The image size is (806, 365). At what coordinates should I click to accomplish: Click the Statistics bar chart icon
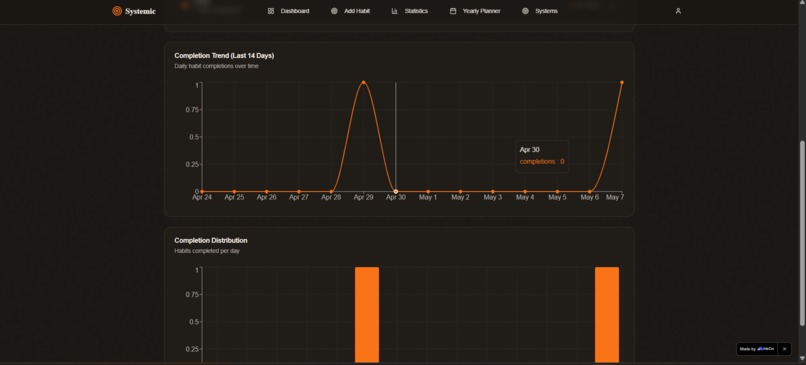click(395, 11)
